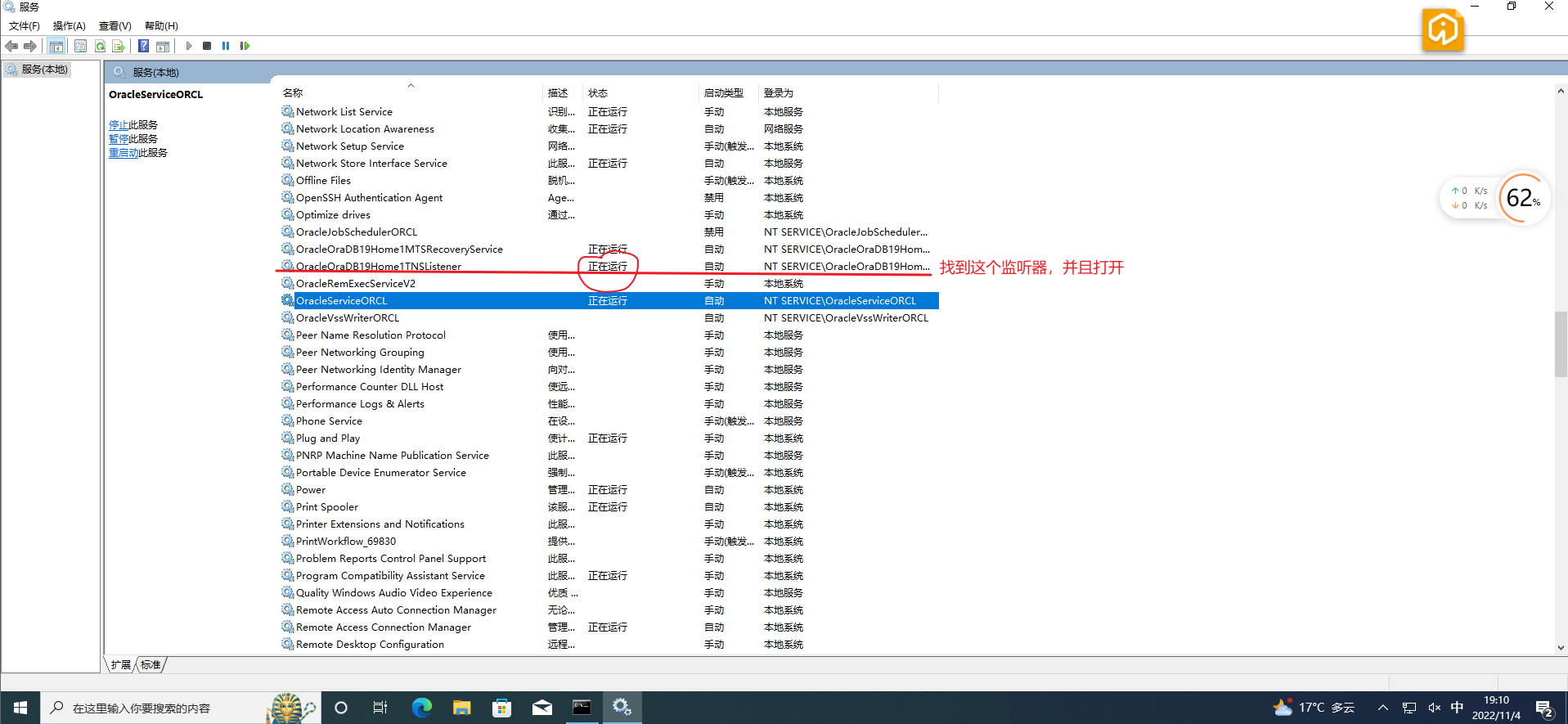Click the scroll-up arrow of the services list

[x=1561, y=92]
